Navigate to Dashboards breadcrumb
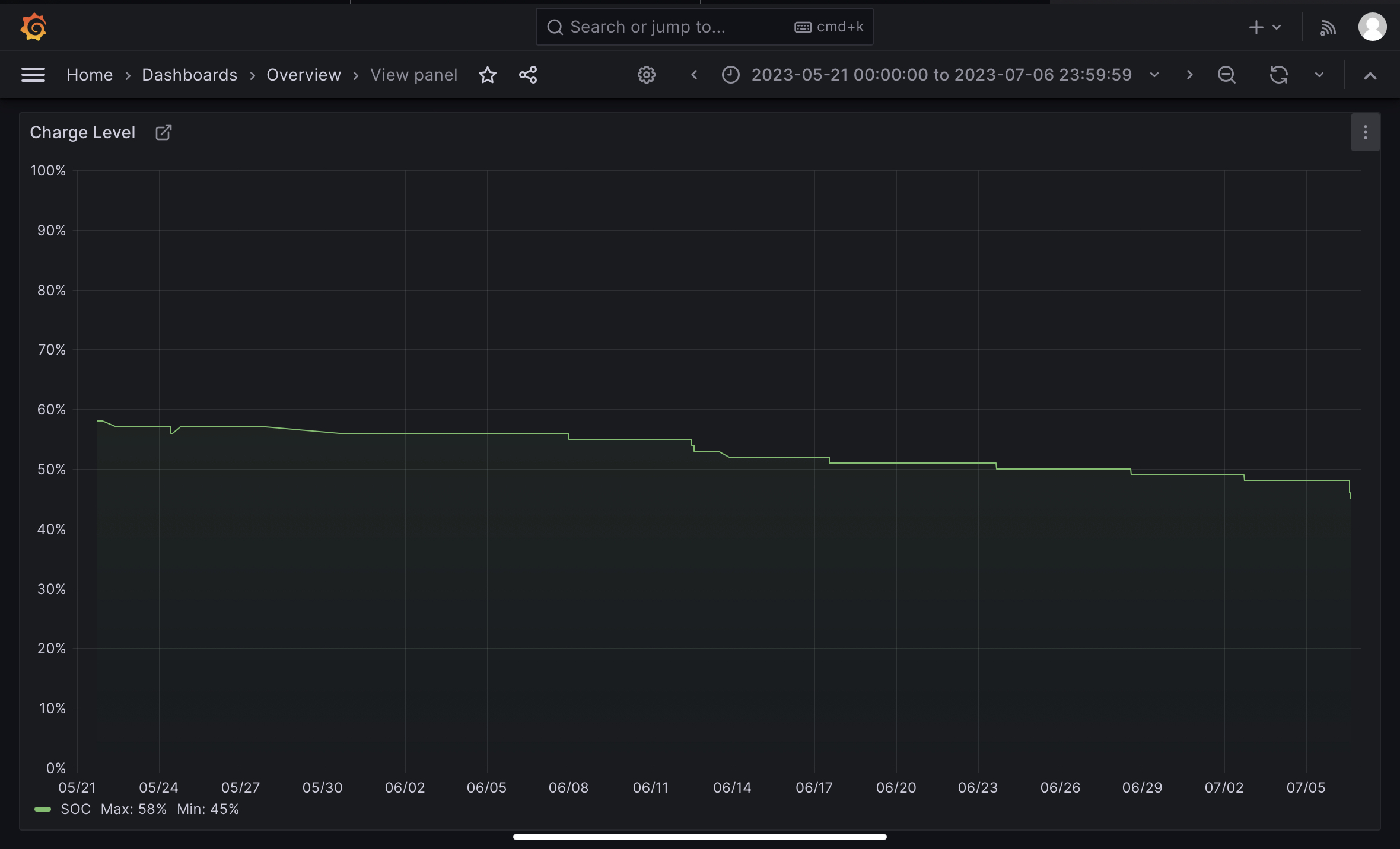Image resolution: width=1400 pixels, height=849 pixels. (189, 75)
